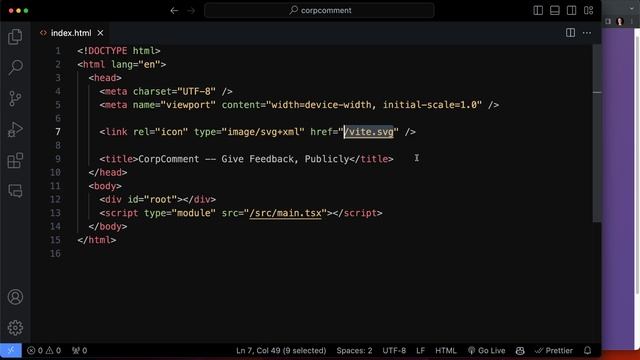Change indentation via Spaces: 2
The height and width of the screenshot is (360, 640).
point(354,350)
